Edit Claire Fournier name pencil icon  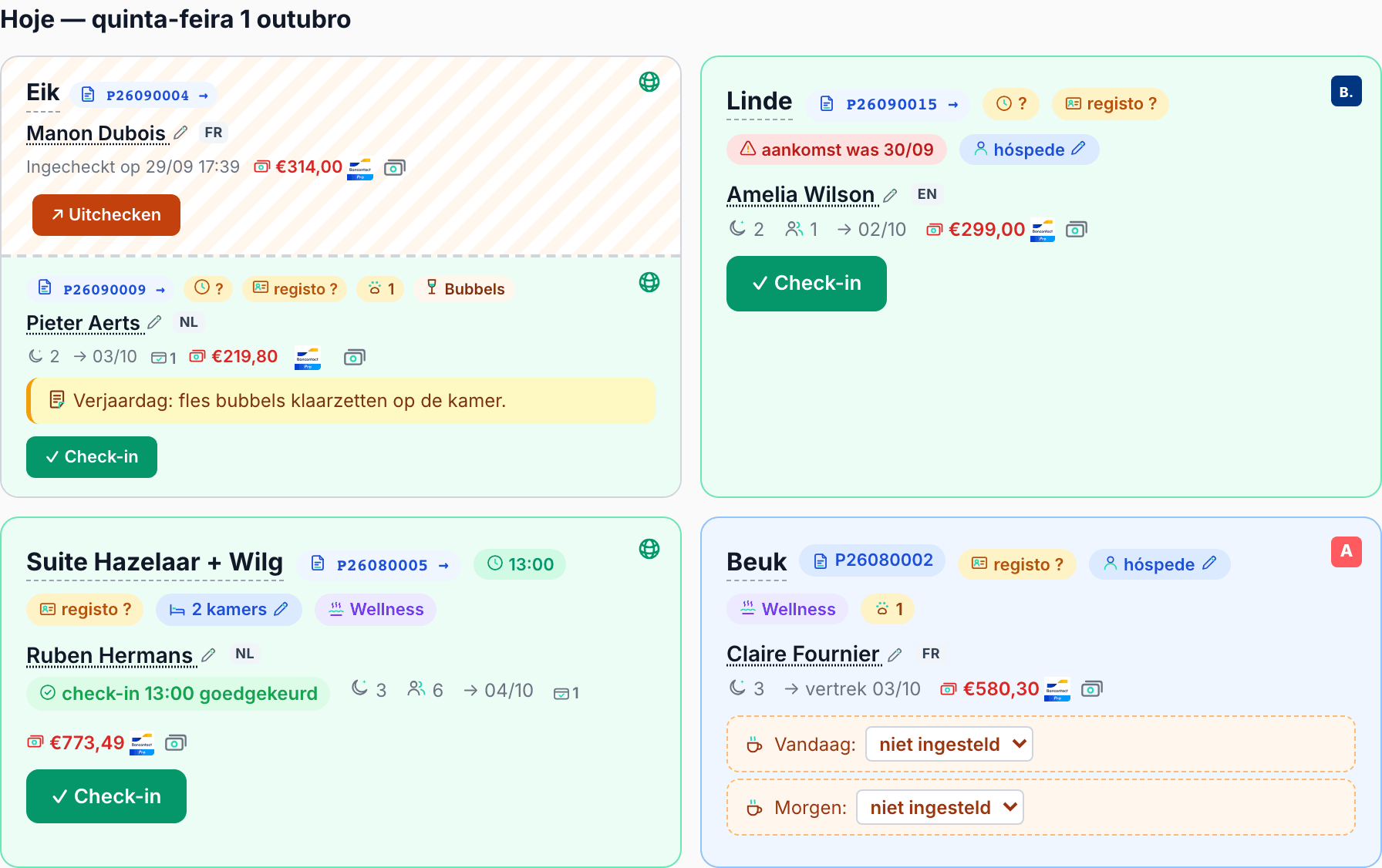pos(895,654)
